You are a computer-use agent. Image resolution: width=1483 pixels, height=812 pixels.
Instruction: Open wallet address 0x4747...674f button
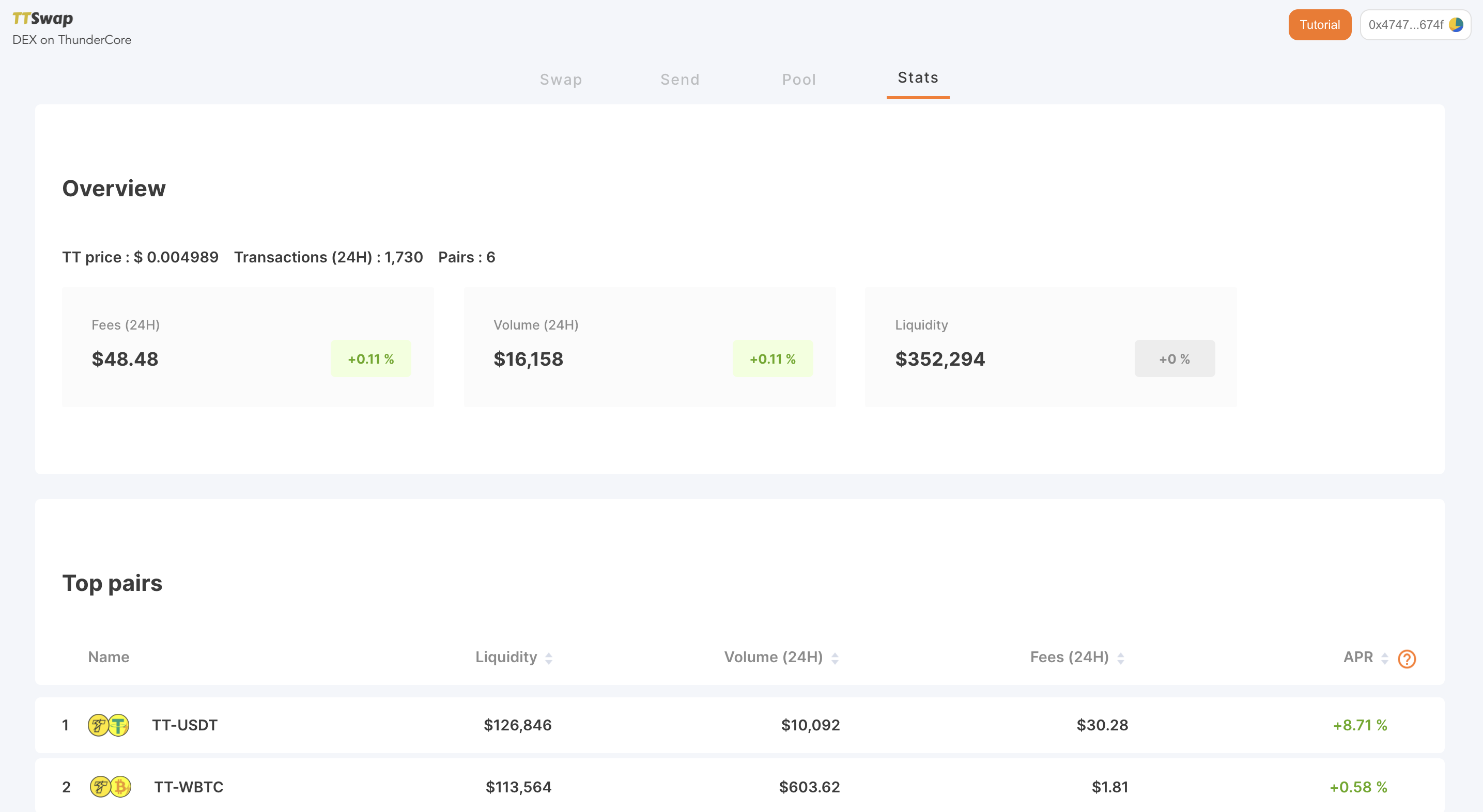tap(1406, 25)
